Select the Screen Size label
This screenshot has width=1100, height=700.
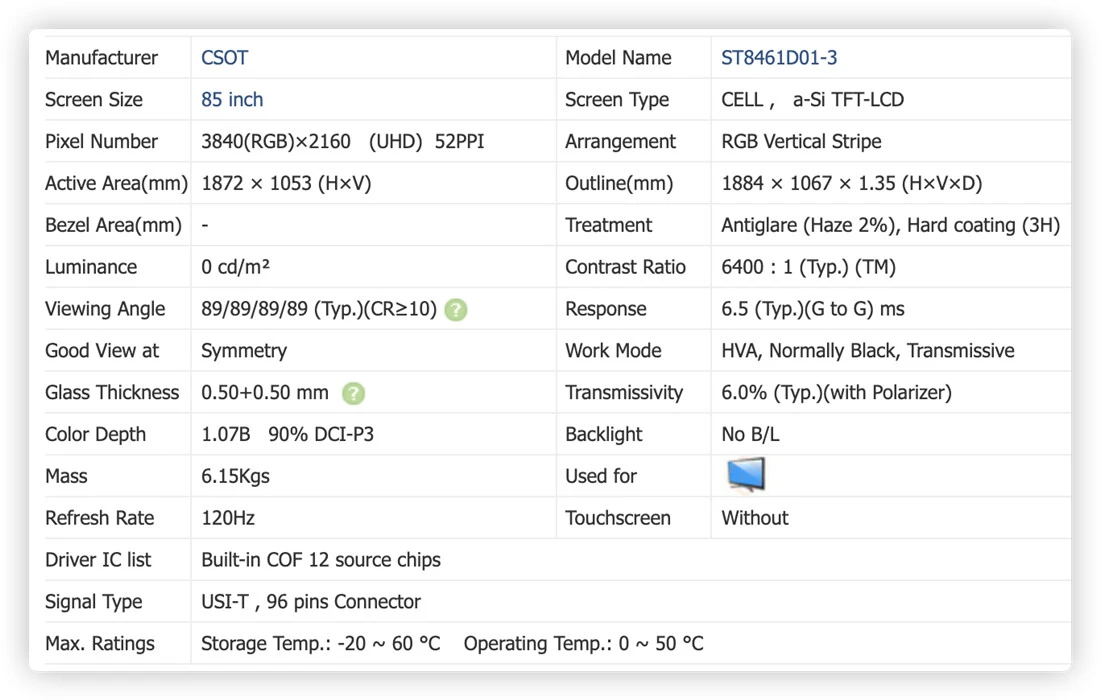click(94, 100)
